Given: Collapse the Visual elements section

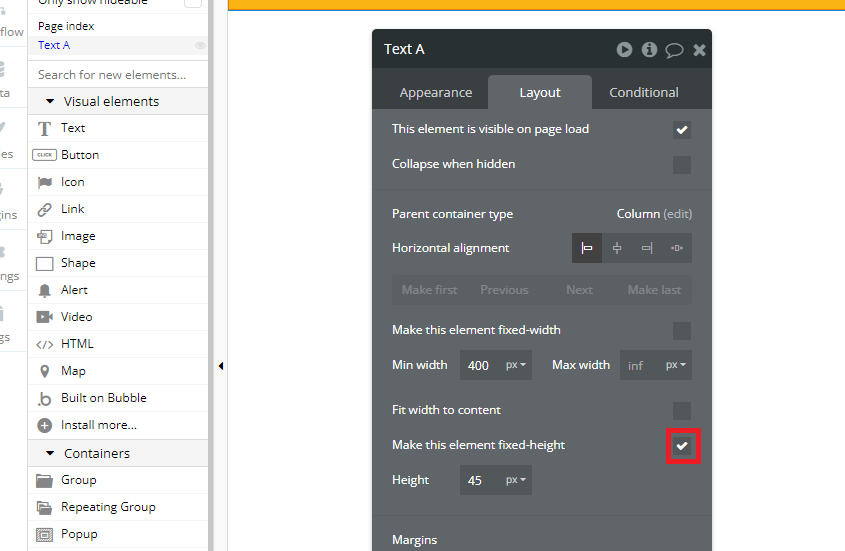Looking at the screenshot, I should click(50, 101).
